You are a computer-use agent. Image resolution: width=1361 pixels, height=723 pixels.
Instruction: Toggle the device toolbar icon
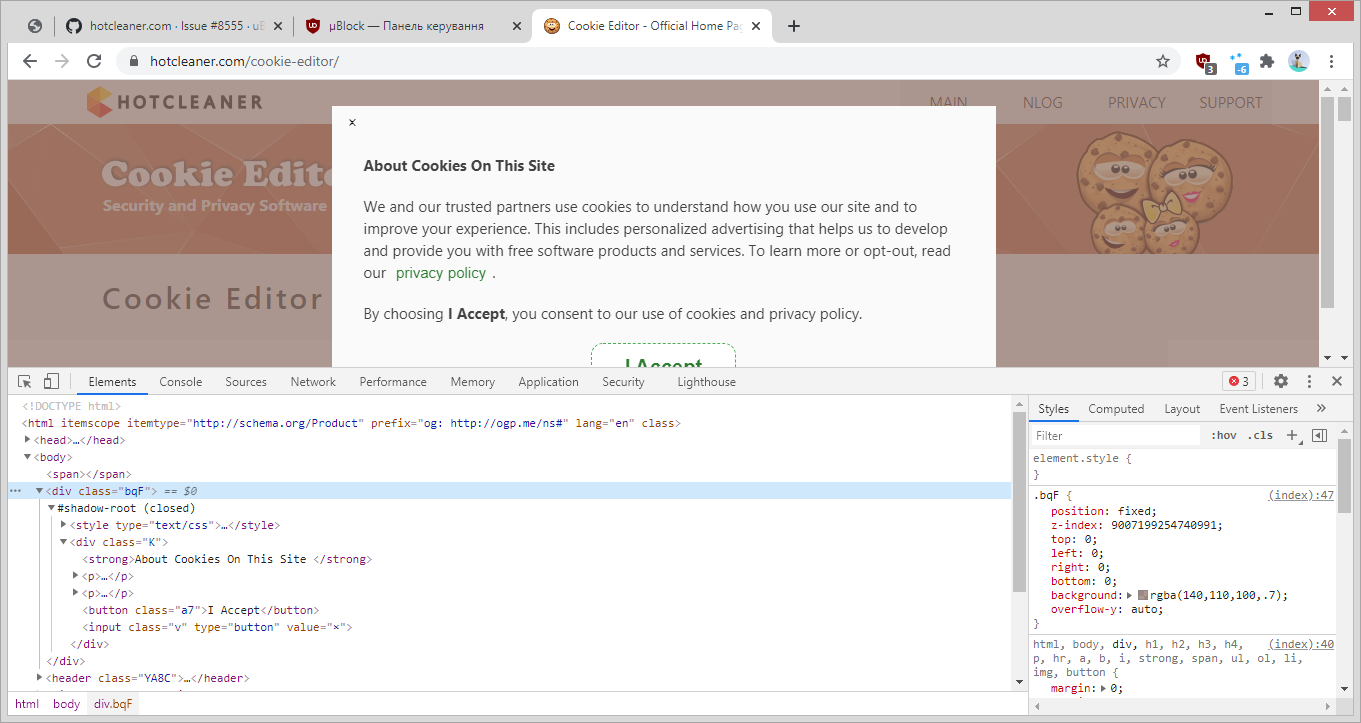click(x=50, y=381)
